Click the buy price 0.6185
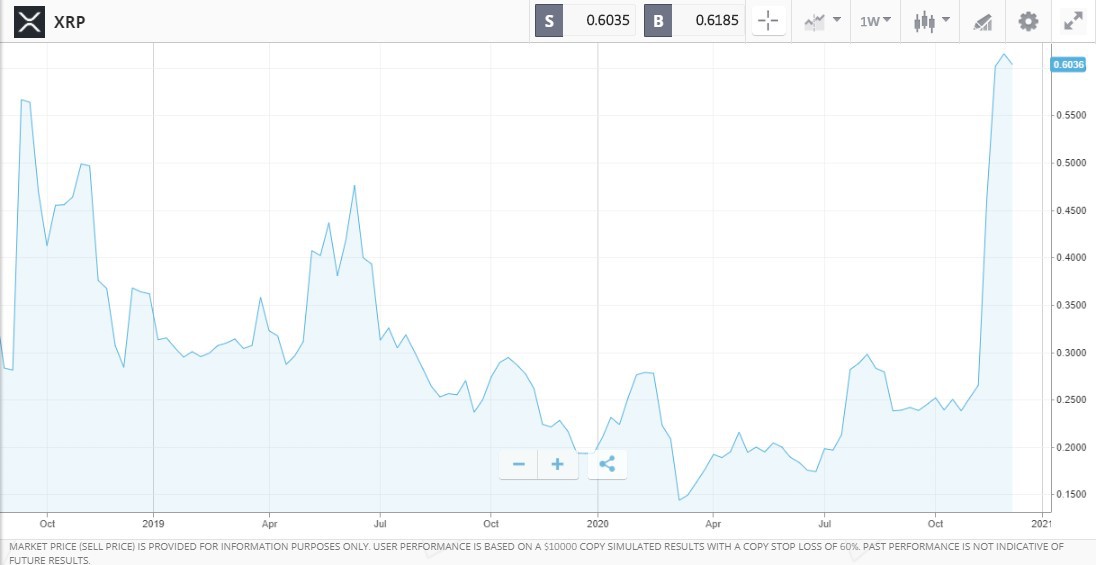 point(714,21)
